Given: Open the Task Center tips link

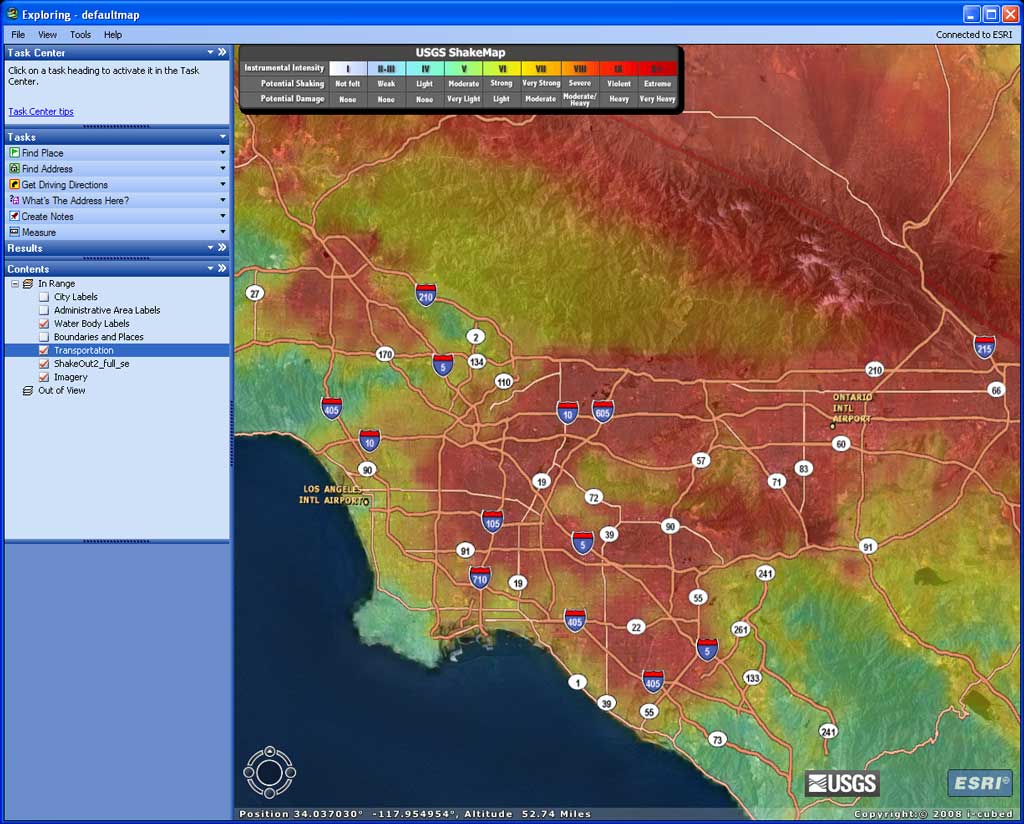Looking at the screenshot, I should point(40,112).
